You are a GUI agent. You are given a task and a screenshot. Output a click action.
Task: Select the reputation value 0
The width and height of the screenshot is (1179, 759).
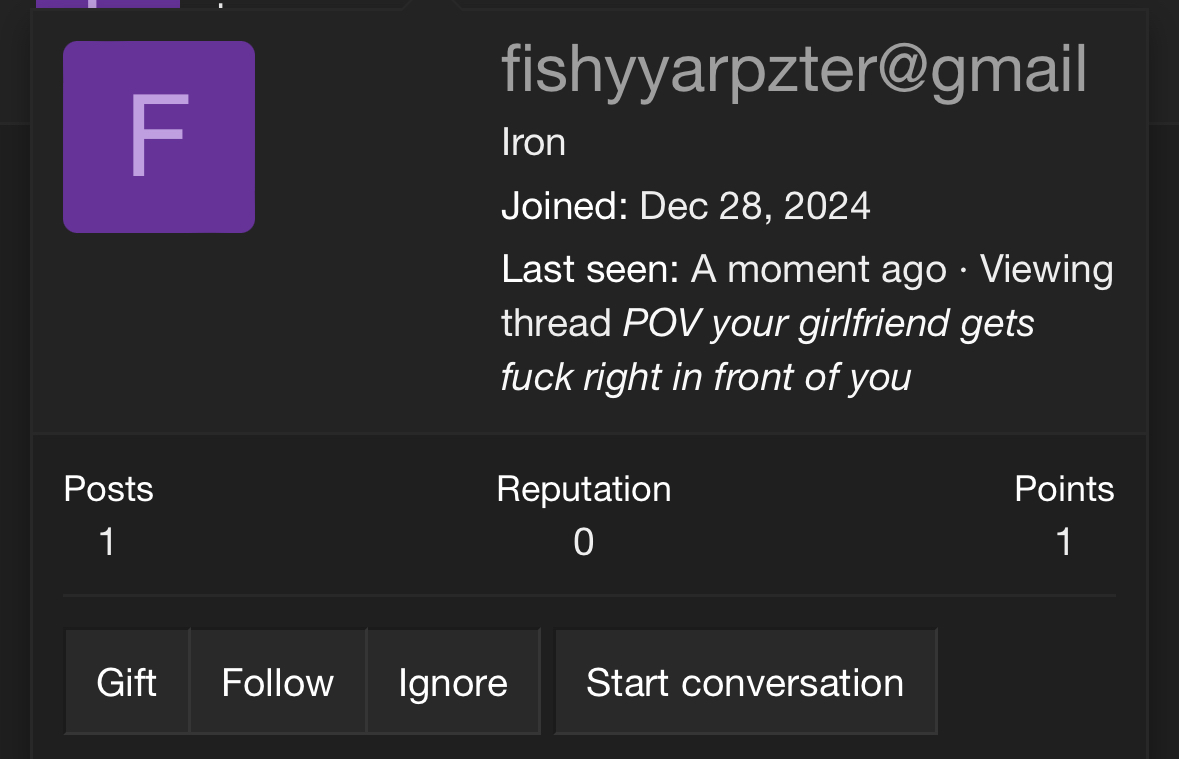coord(583,542)
